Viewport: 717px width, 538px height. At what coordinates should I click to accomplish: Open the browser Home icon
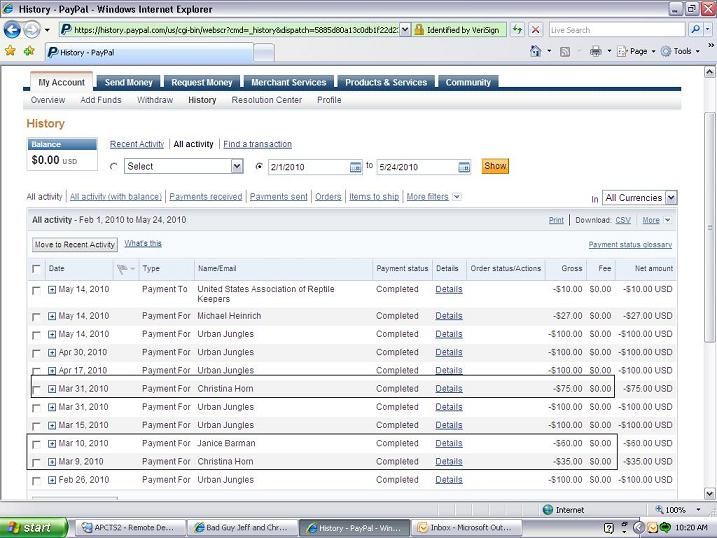pyautogui.click(x=535, y=51)
